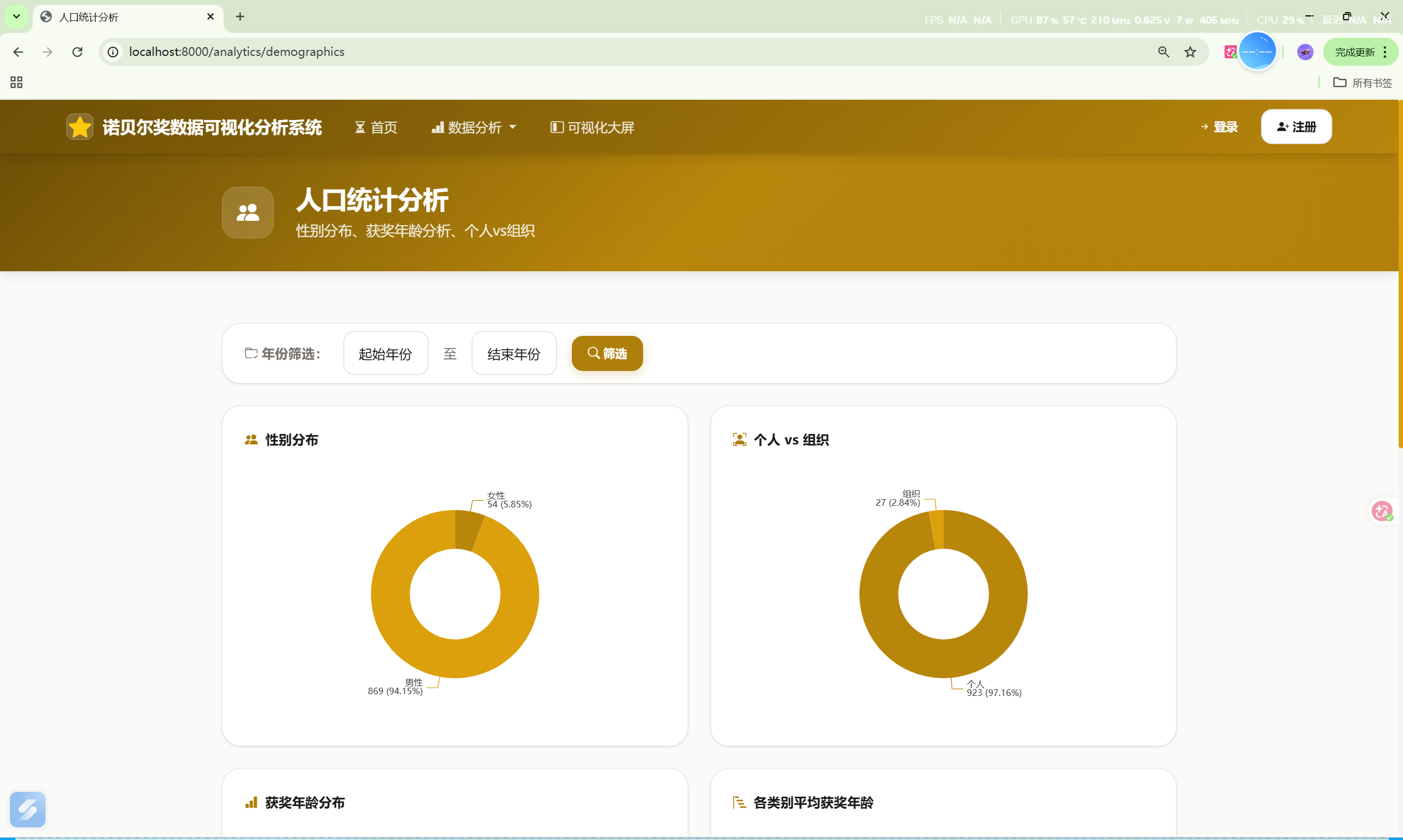Click the site information icon beside URL

click(113, 52)
